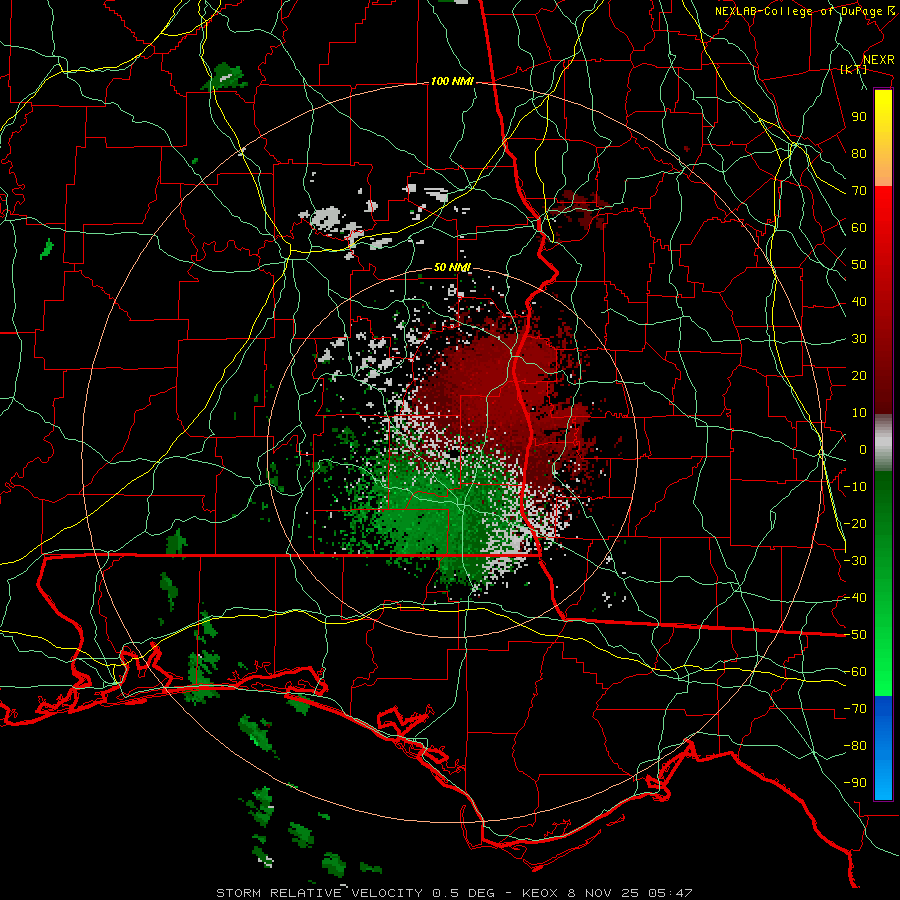Screen dimensions: 900x900
Task: Click the -40 knot scale label
Action: 855,598
